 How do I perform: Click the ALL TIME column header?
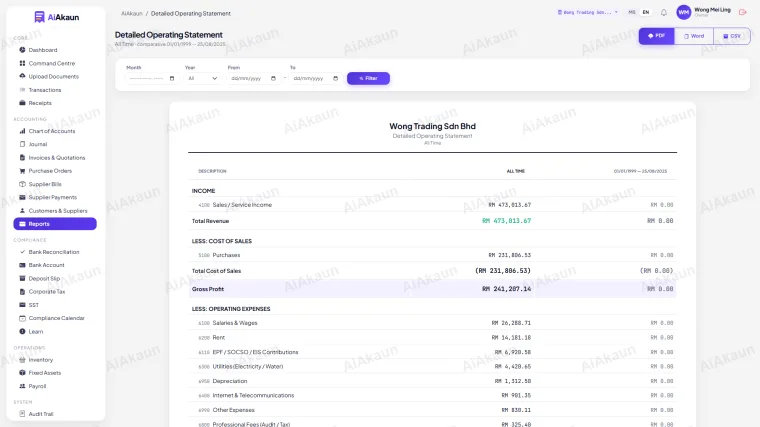coord(516,171)
